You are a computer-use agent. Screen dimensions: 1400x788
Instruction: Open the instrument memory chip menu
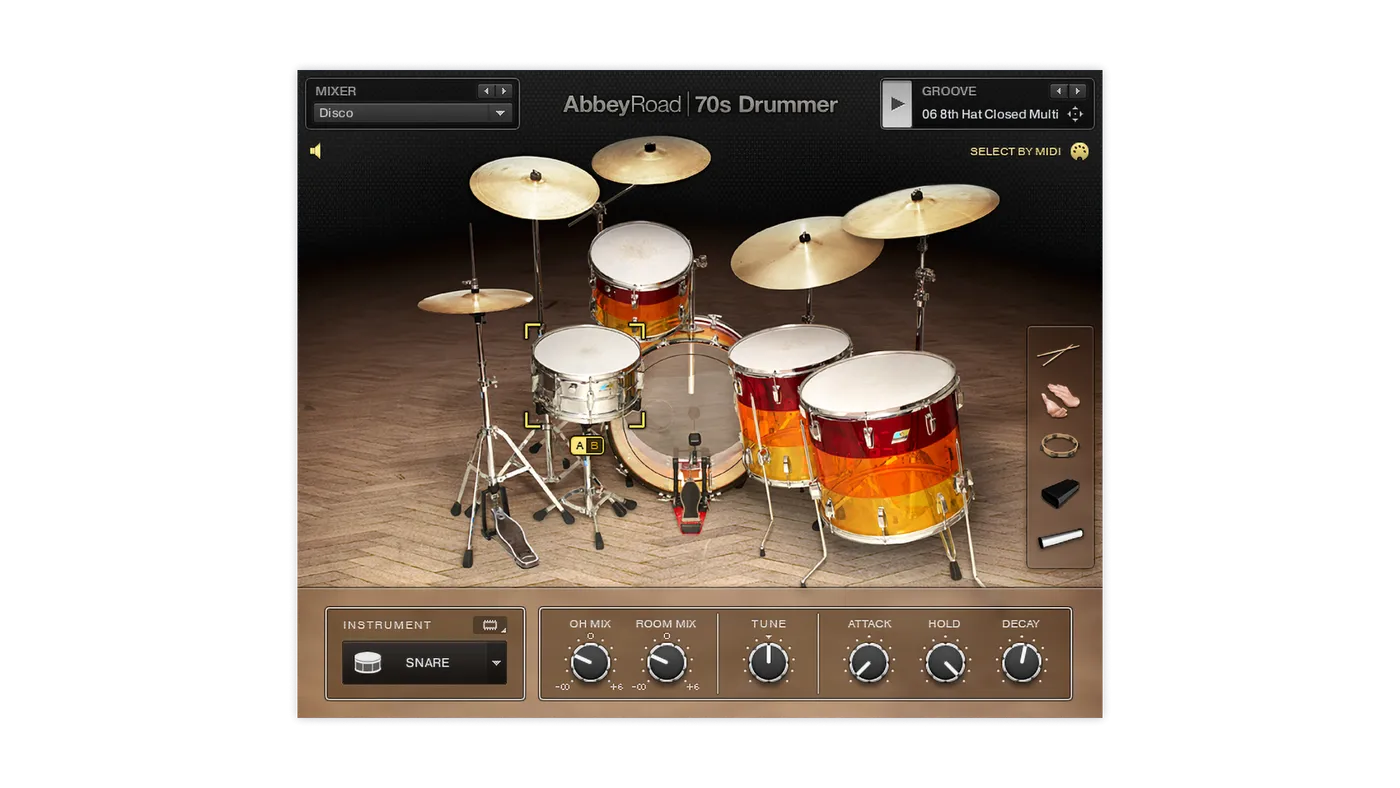click(x=490, y=625)
